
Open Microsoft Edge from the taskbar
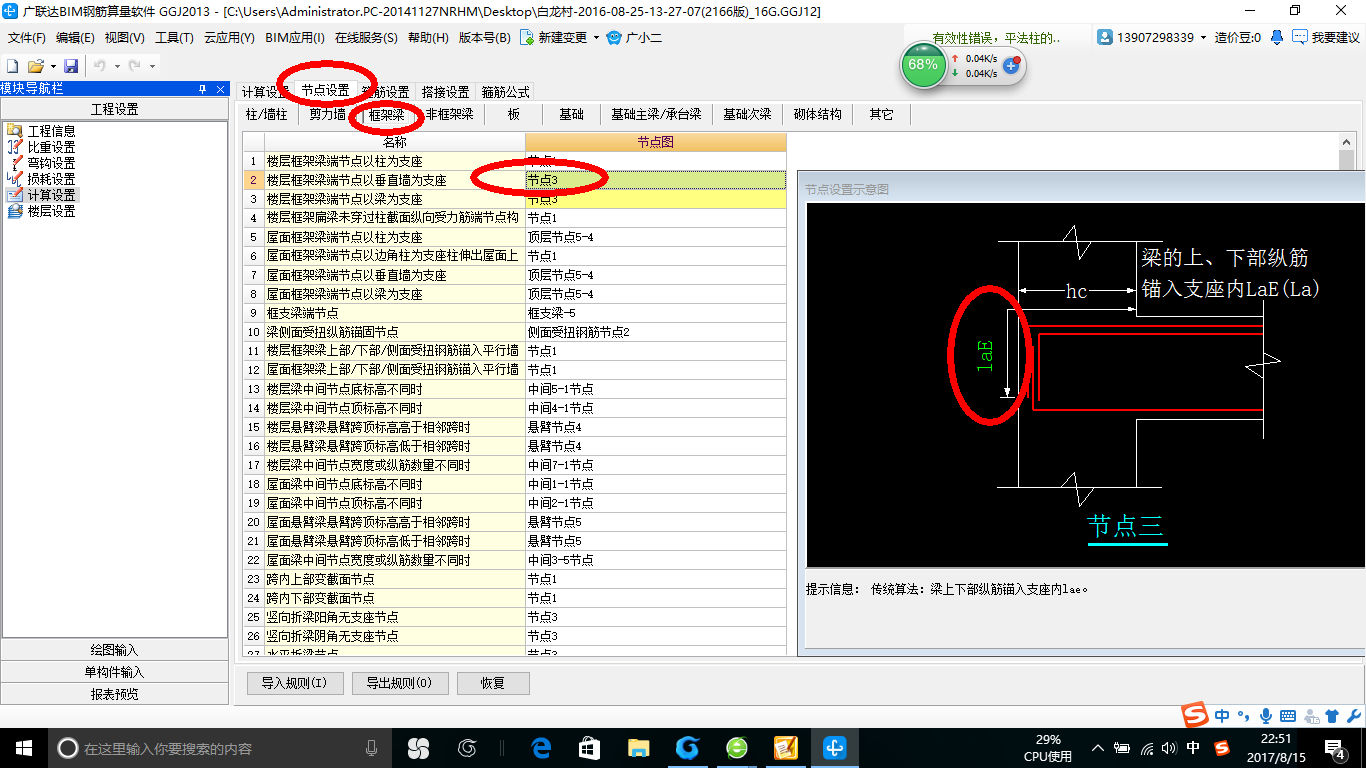541,747
